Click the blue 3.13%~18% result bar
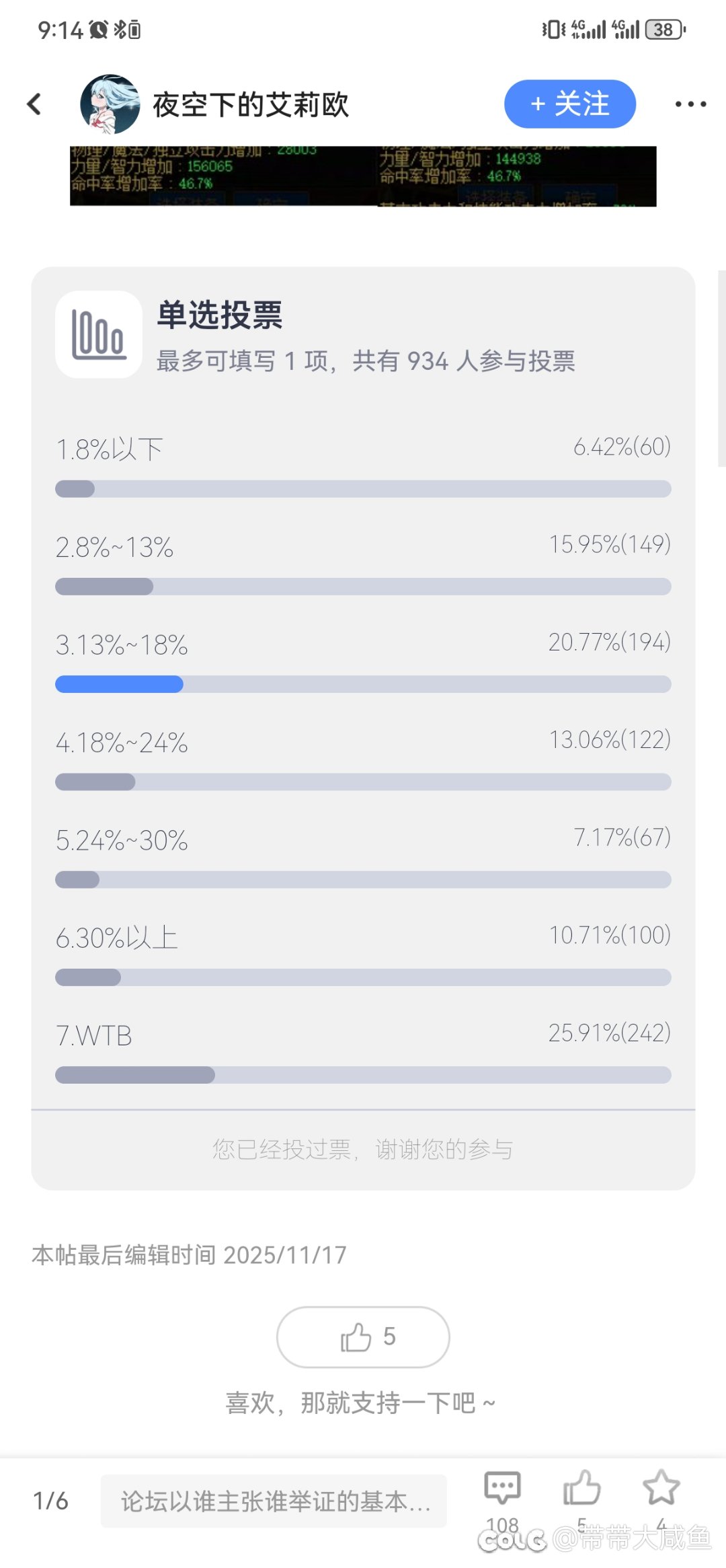 click(x=119, y=684)
